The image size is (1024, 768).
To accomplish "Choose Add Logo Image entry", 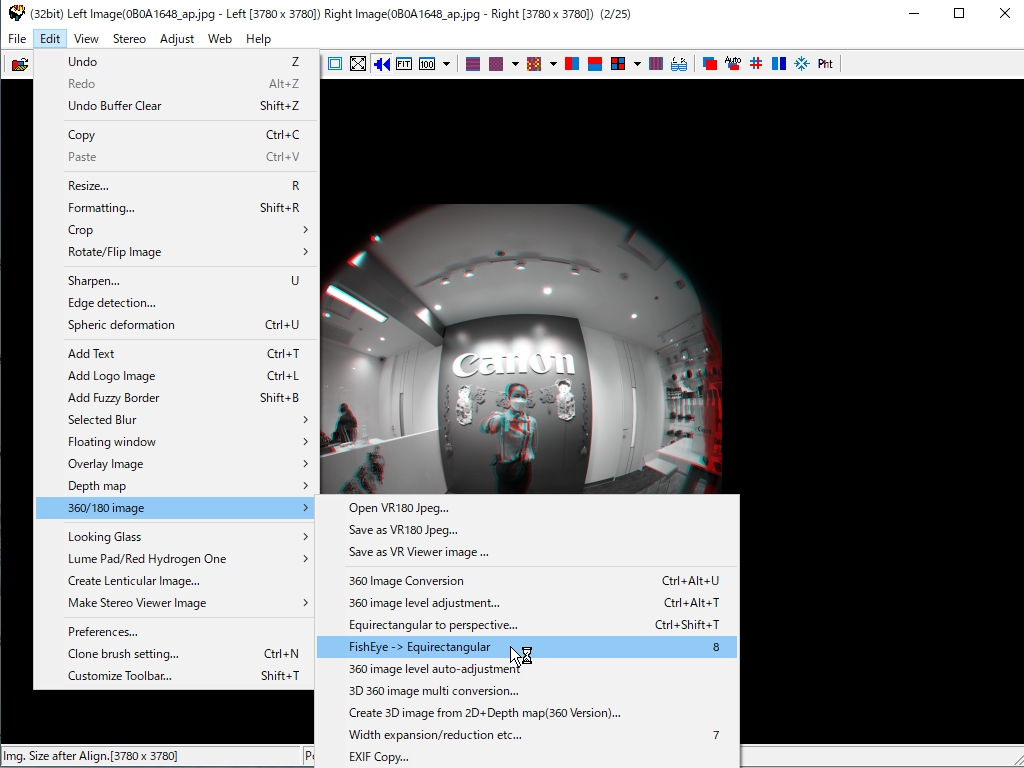I will click(176, 376).
